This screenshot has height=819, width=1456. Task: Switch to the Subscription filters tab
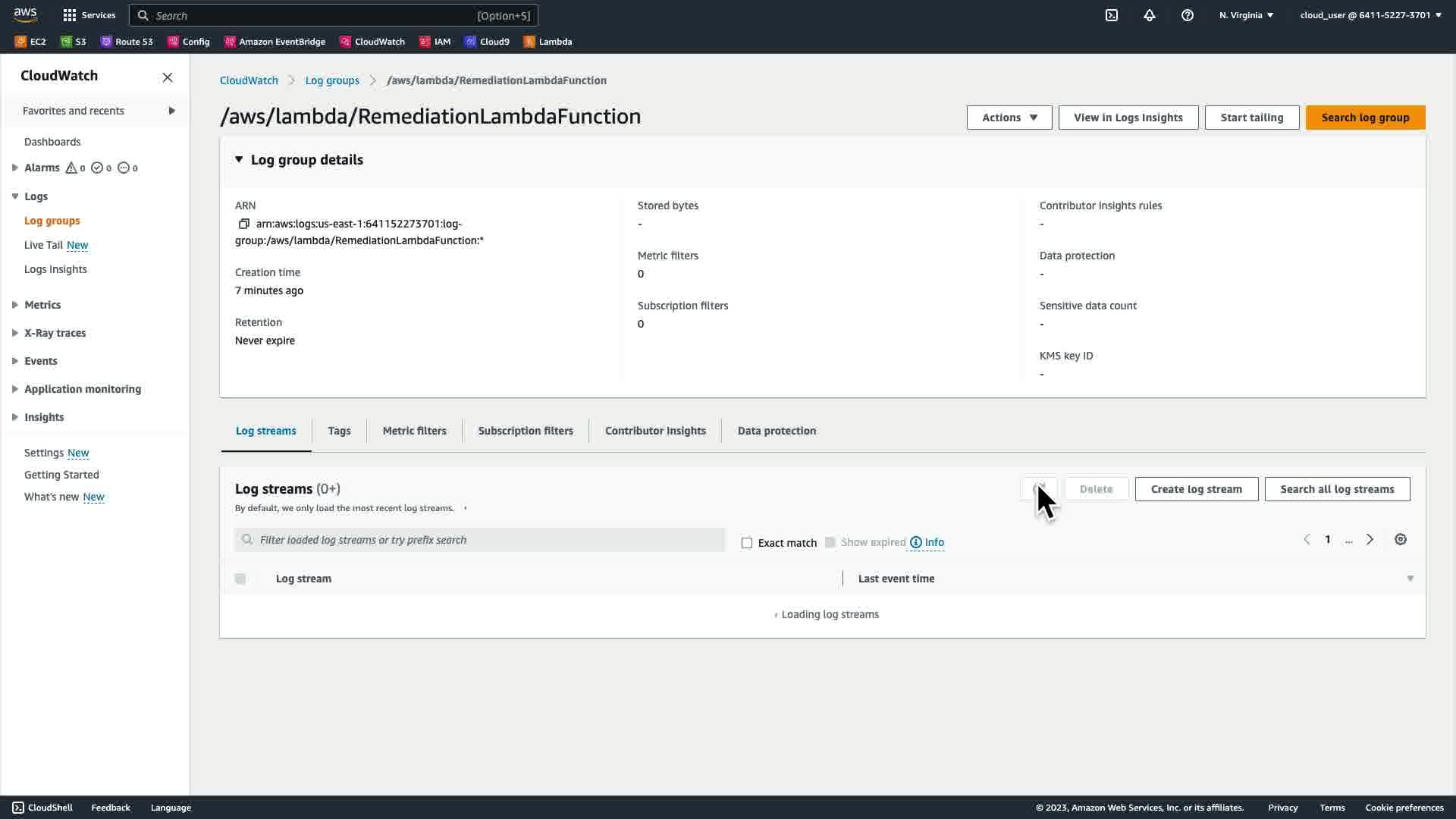pos(525,431)
